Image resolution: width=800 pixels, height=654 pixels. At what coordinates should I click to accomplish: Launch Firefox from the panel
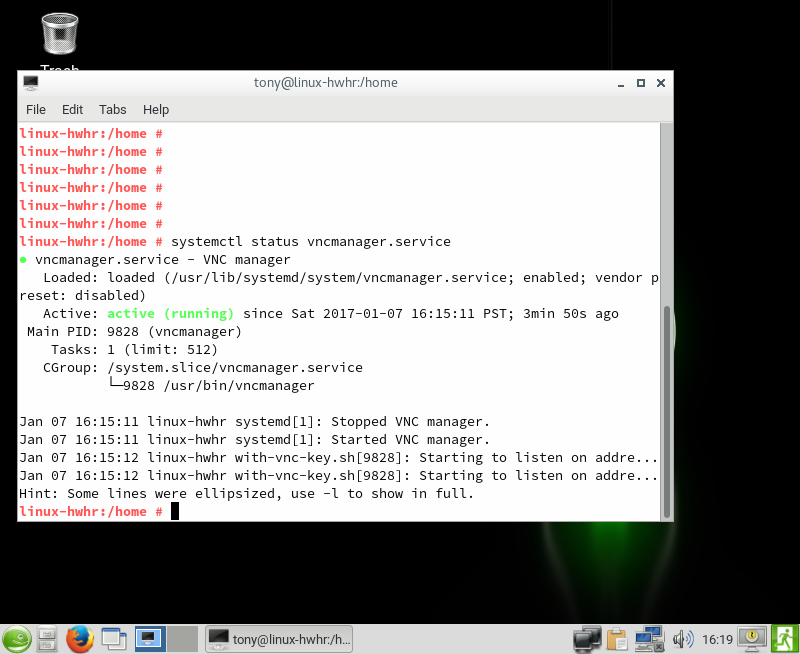click(x=80, y=639)
